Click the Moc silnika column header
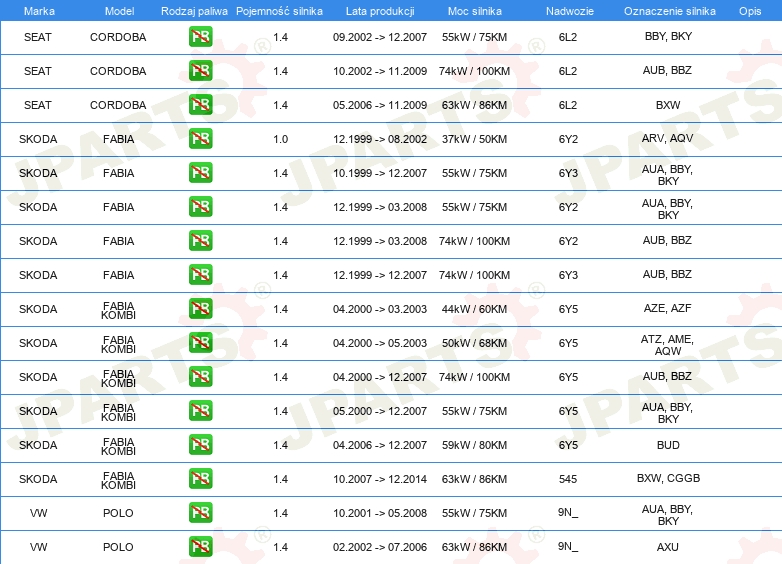Viewport: 782px width, 564px height. (474, 11)
